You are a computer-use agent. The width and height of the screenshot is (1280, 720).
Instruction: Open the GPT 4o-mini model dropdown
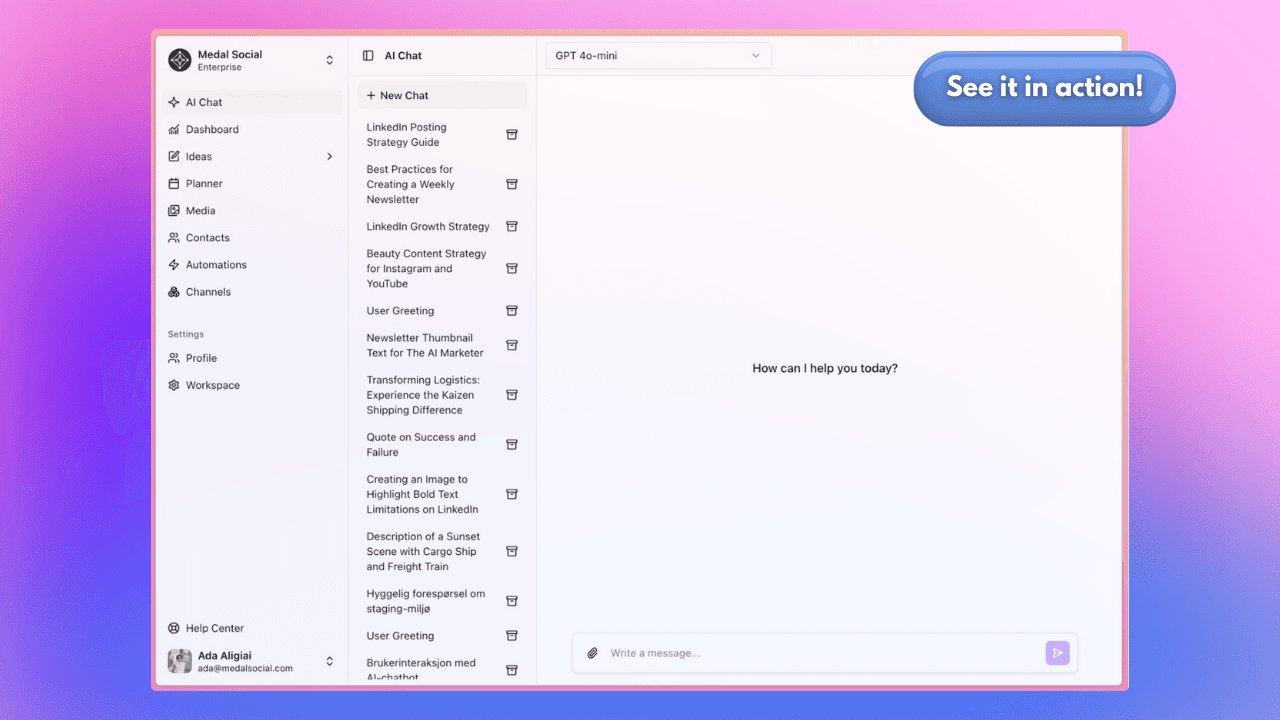click(657, 56)
